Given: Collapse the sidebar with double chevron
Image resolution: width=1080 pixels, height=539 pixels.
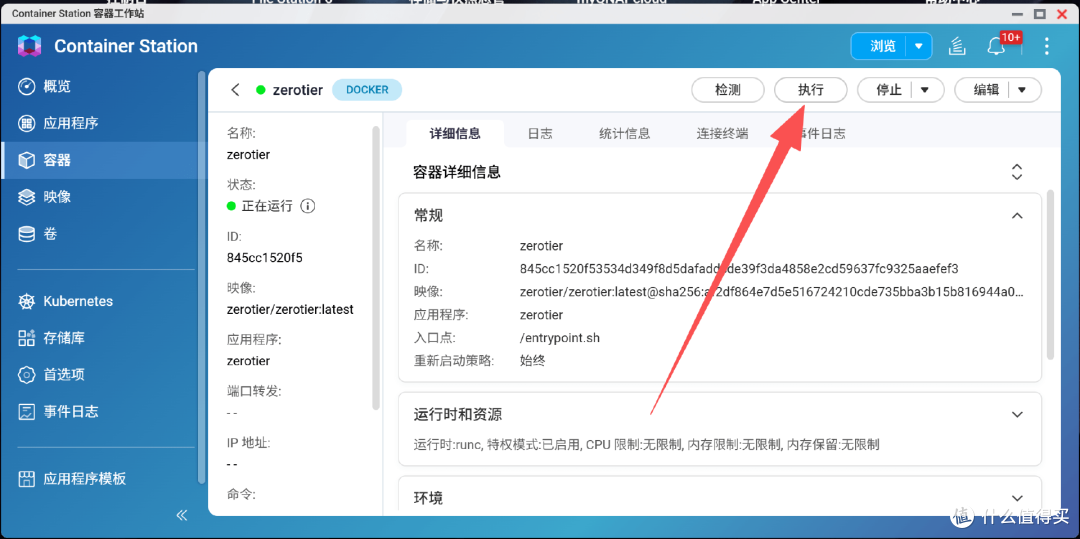Looking at the screenshot, I should click(x=182, y=514).
